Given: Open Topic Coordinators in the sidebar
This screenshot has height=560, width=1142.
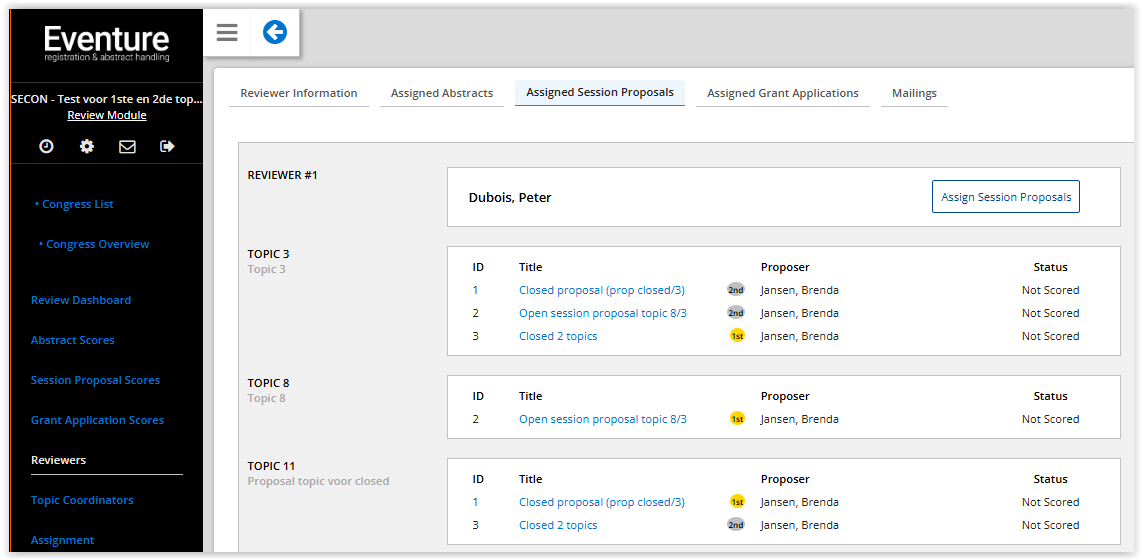Looking at the screenshot, I should pos(82,500).
